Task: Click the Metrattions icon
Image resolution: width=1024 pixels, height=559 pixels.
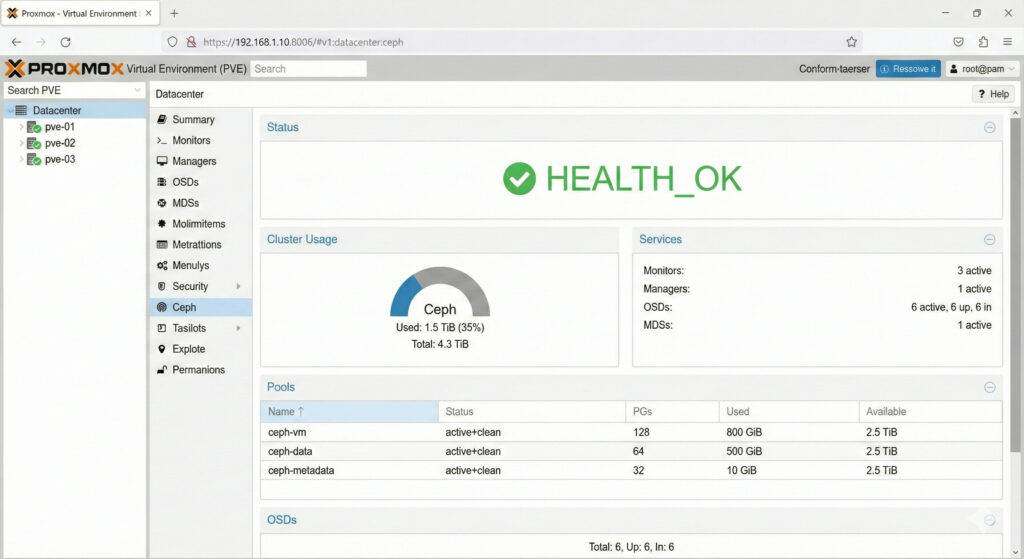Action: (x=162, y=244)
